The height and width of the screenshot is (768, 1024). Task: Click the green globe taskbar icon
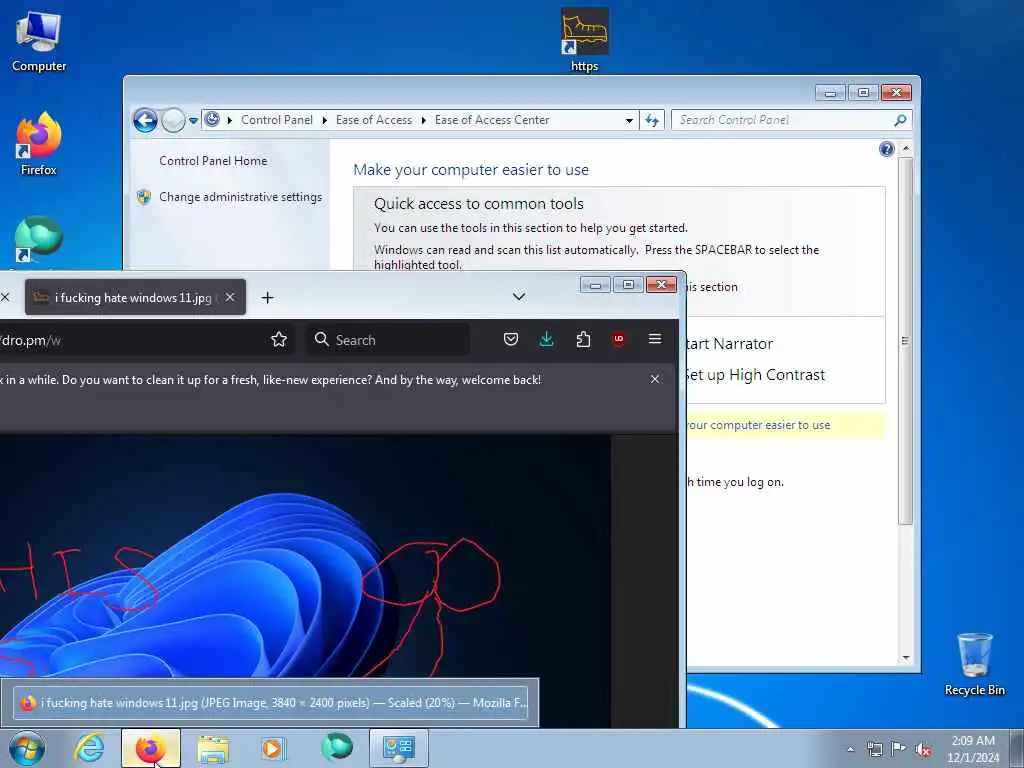[337, 748]
